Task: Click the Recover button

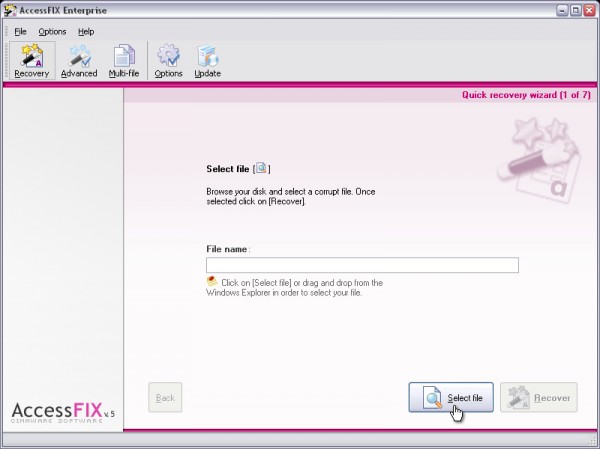Action: point(539,397)
